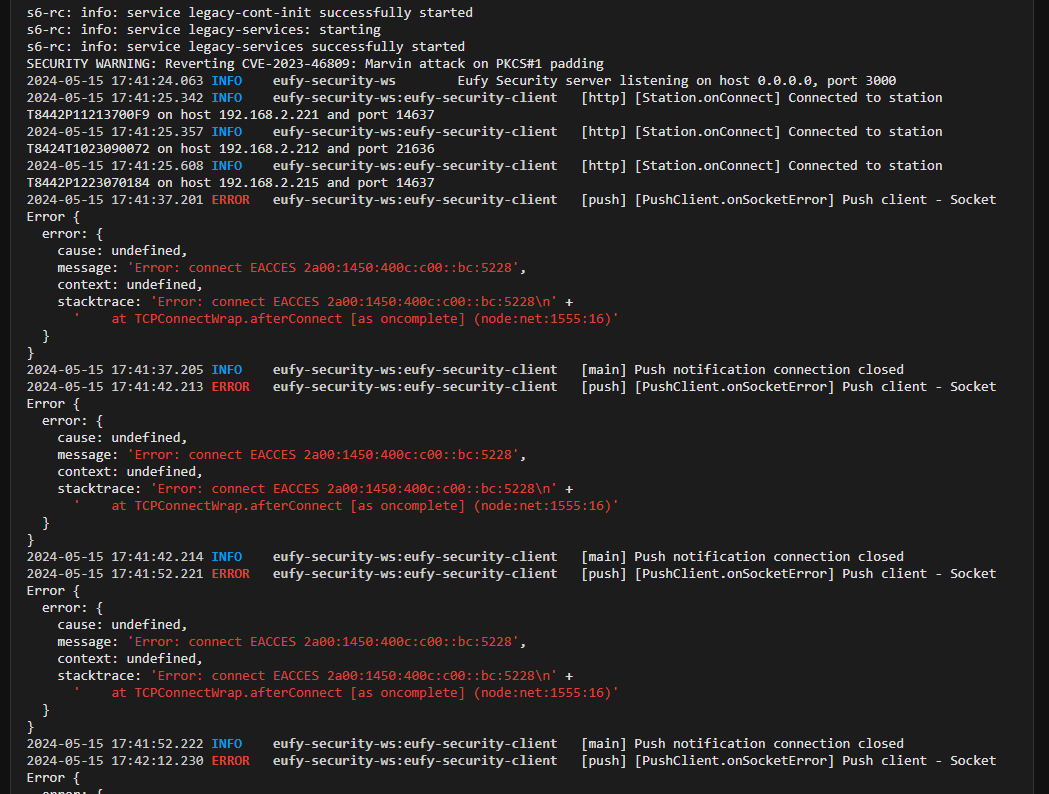Select timestamp 17:41:25.357
1049x794 pixels.
coord(157,132)
